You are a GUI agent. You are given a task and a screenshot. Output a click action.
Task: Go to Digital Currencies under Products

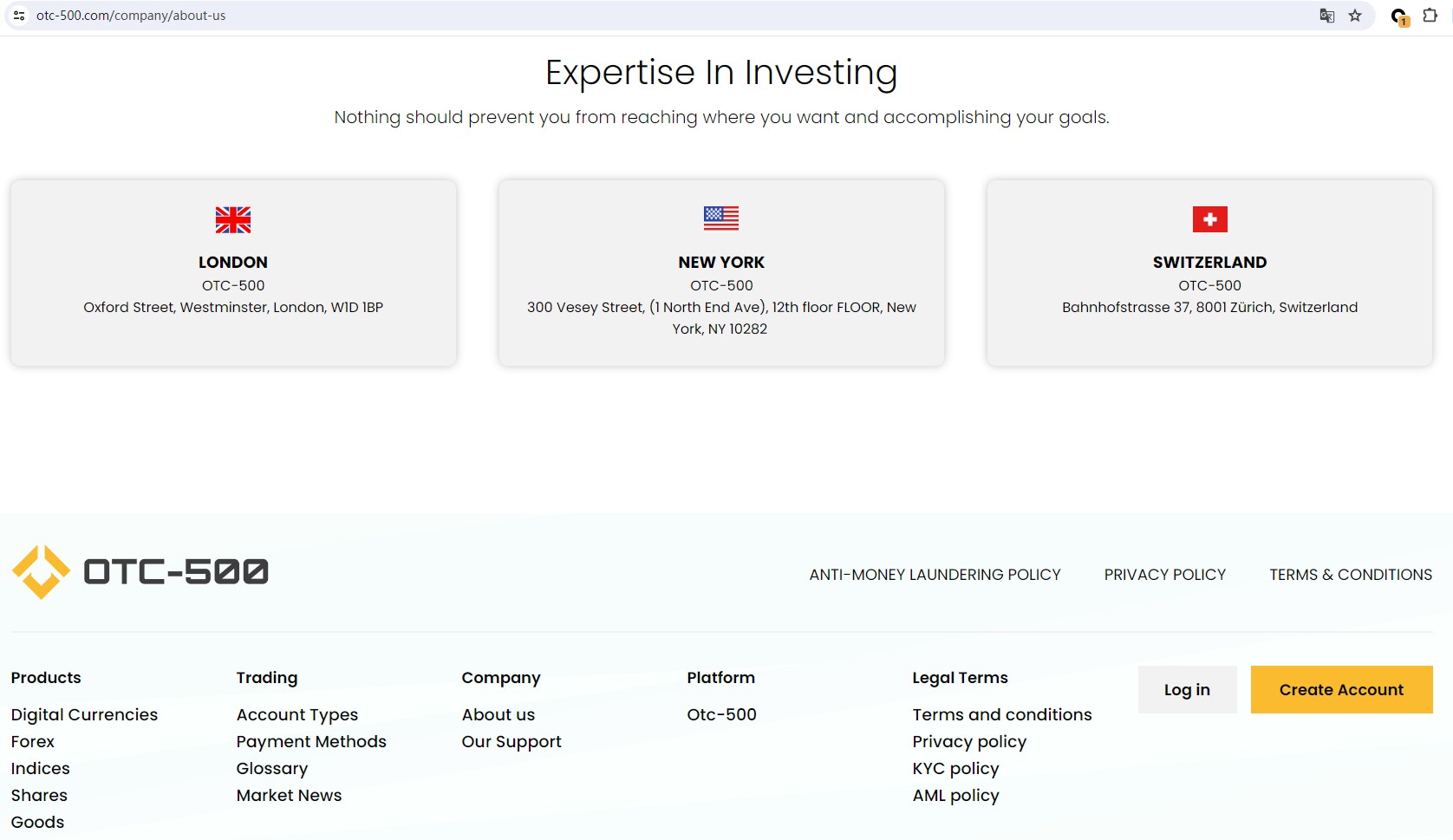point(84,714)
